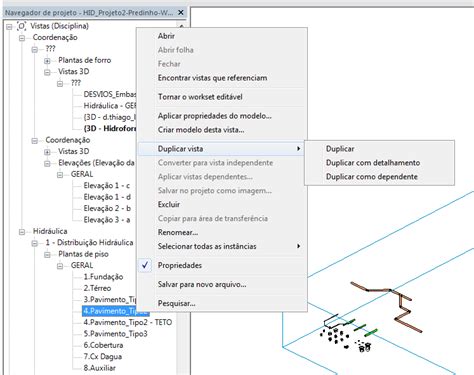The height and width of the screenshot is (375, 474).
Task: Collapse the ??? node under top Coordenação
Action: (x=34, y=49)
